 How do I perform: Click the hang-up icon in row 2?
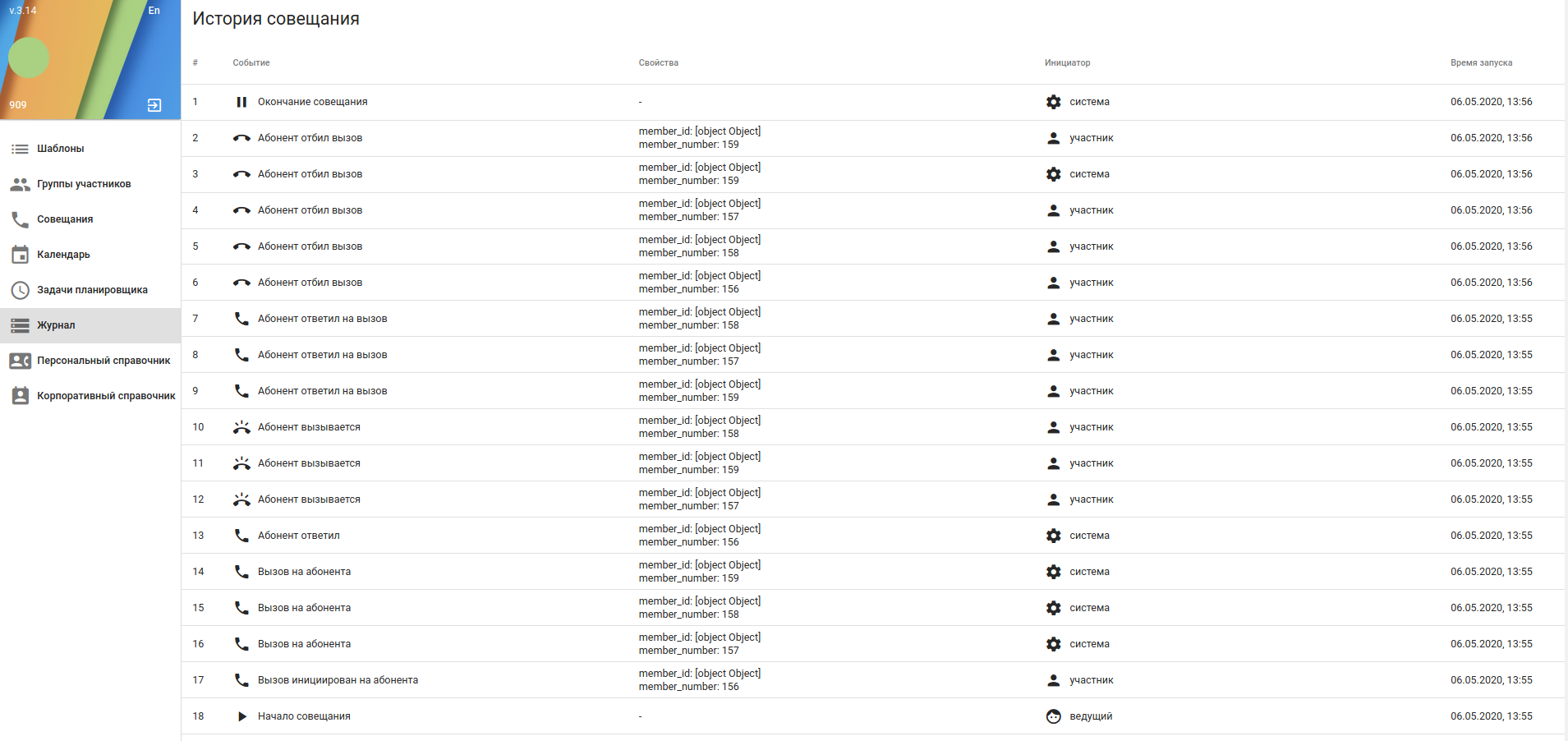click(x=241, y=138)
